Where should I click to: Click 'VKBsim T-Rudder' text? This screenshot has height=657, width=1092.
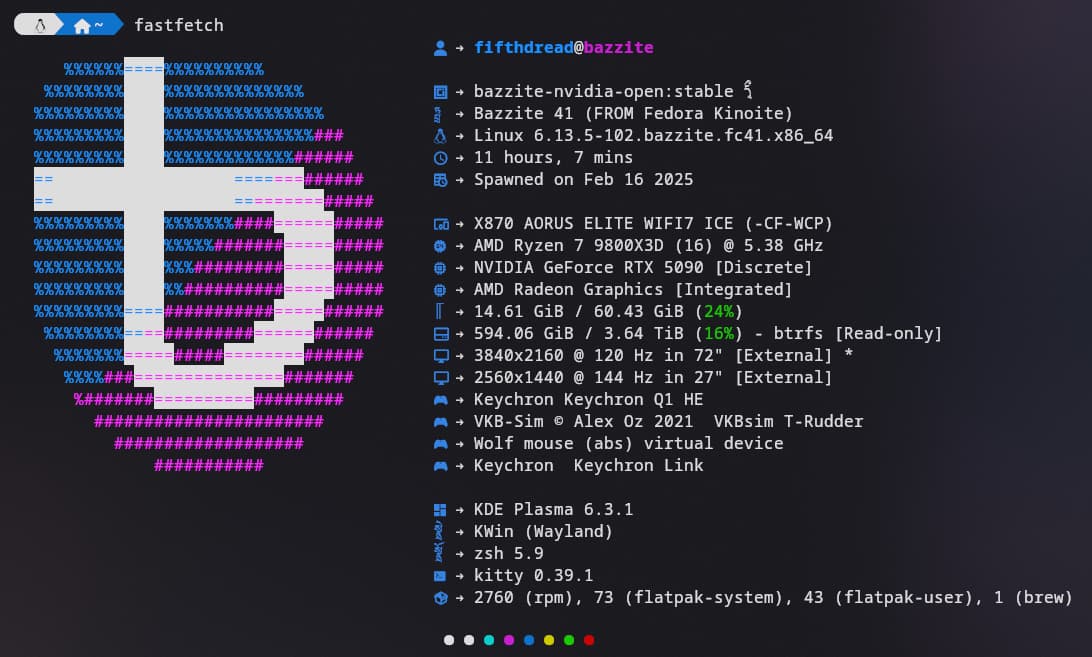tap(788, 421)
